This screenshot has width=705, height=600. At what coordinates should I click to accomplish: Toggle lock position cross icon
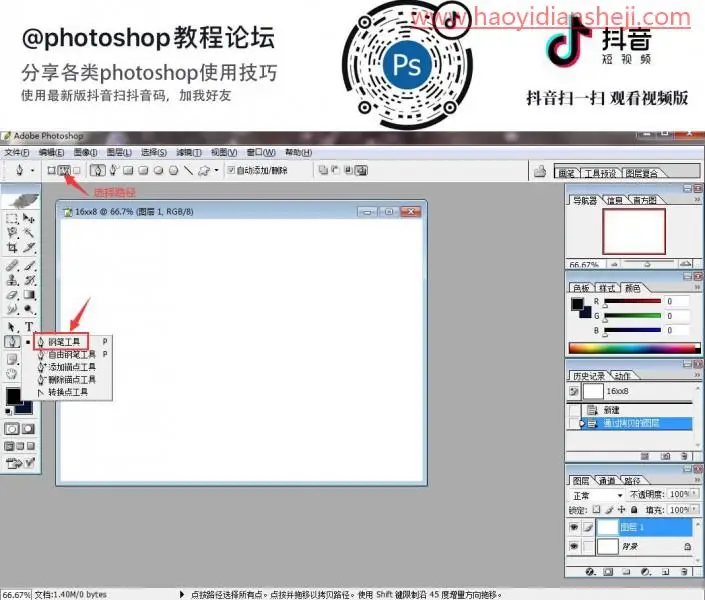pyautogui.click(x=621, y=510)
